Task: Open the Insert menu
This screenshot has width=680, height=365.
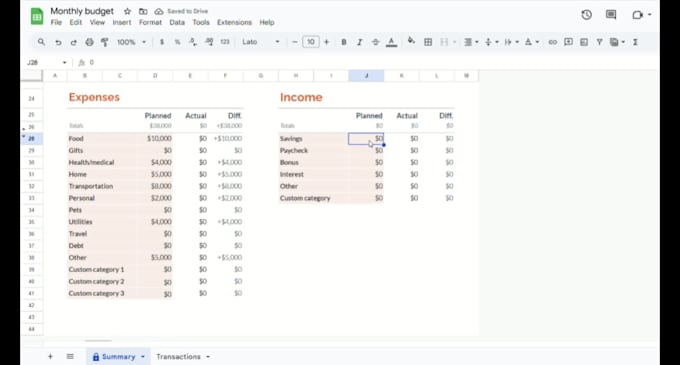Action: point(122,23)
